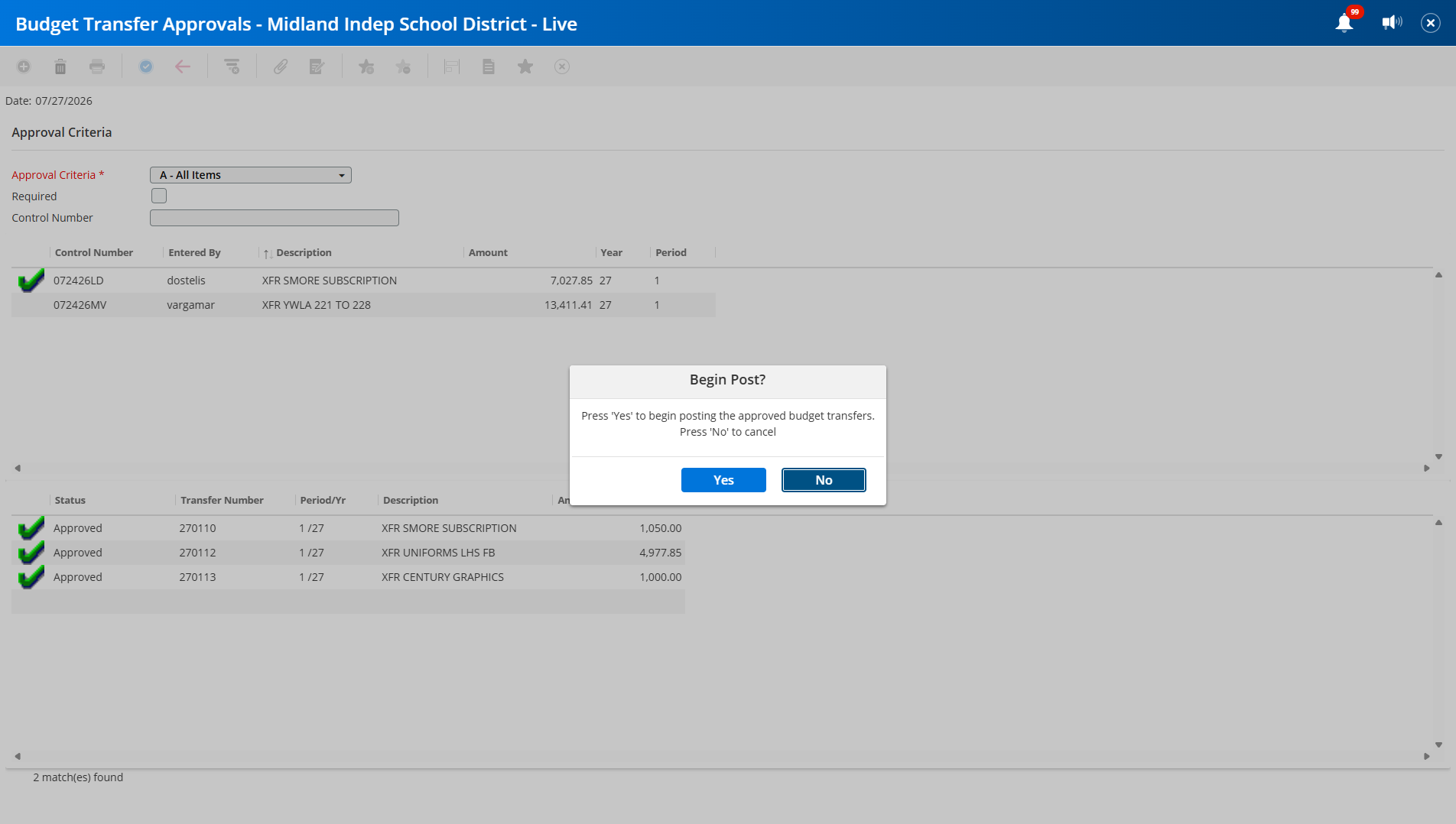This screenshot has height=824, width=1456.
Task: Click the layout form toolbar icon
Action: 452,67
